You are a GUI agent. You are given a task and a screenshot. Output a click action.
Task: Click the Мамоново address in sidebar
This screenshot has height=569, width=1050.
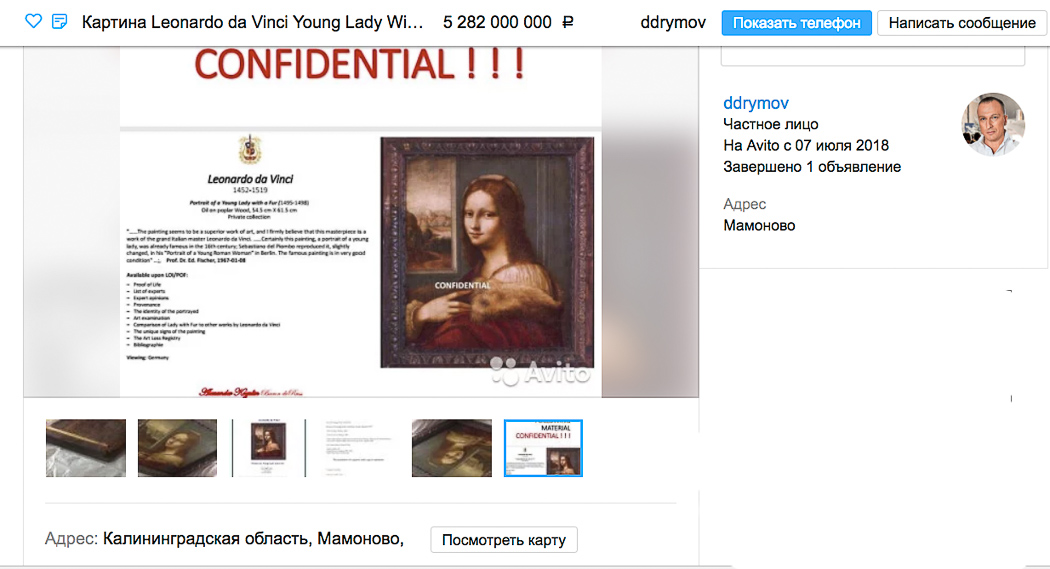pos(759,226)
